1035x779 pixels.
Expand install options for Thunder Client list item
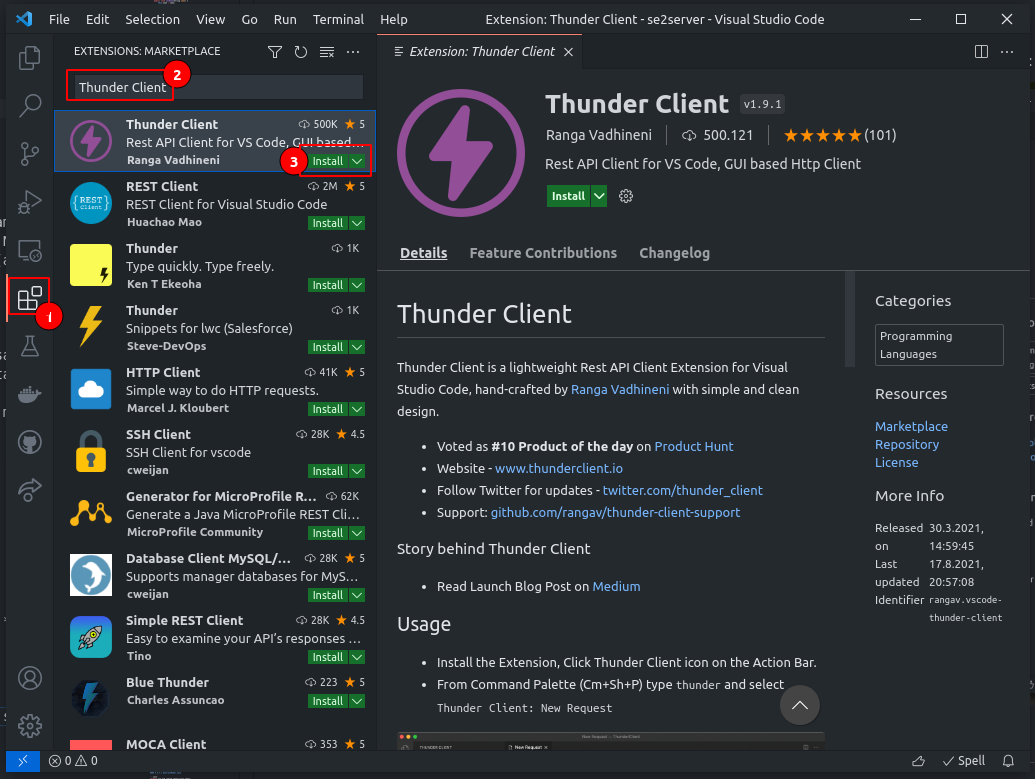[357, 161]
